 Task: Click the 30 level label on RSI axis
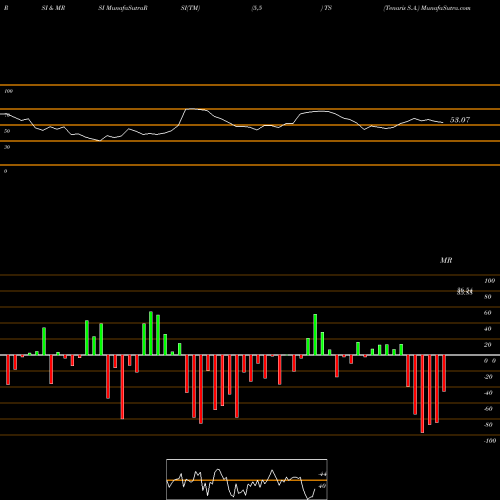(x=7, y=147)
